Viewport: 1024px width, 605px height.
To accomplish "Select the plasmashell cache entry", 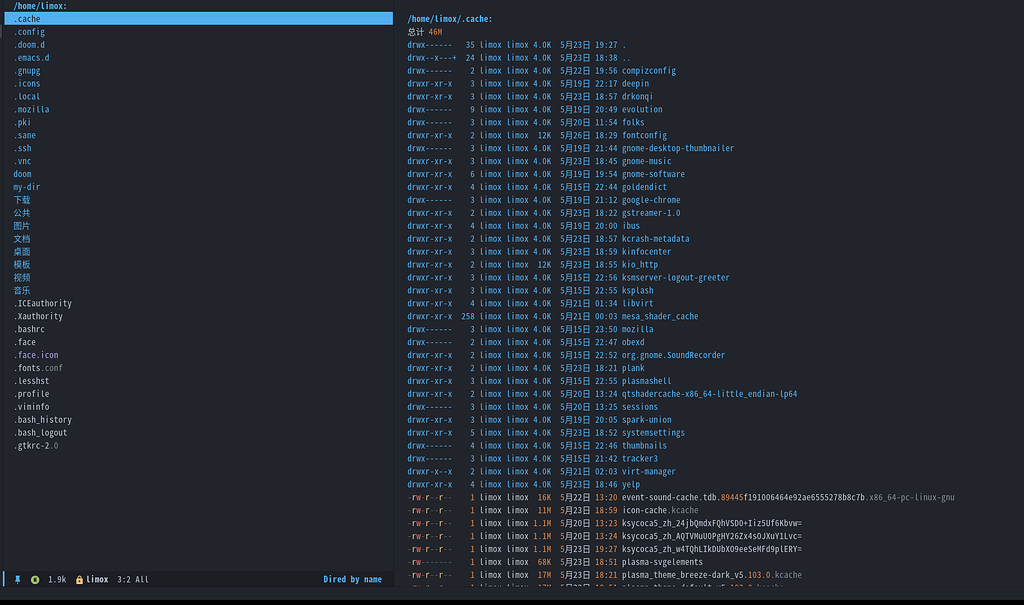I will pyautogui.click(x=646, y=380).
